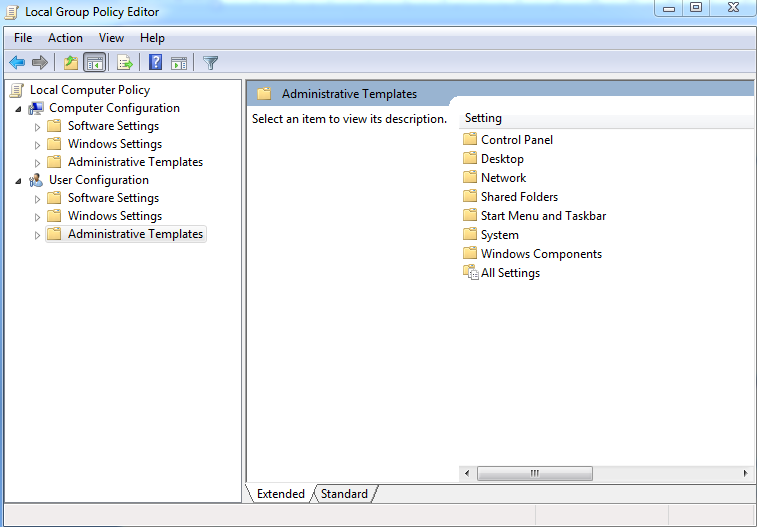Select the Desktop list entry
757x527 pixels.
pyautogui.click(x=502, y=159)
